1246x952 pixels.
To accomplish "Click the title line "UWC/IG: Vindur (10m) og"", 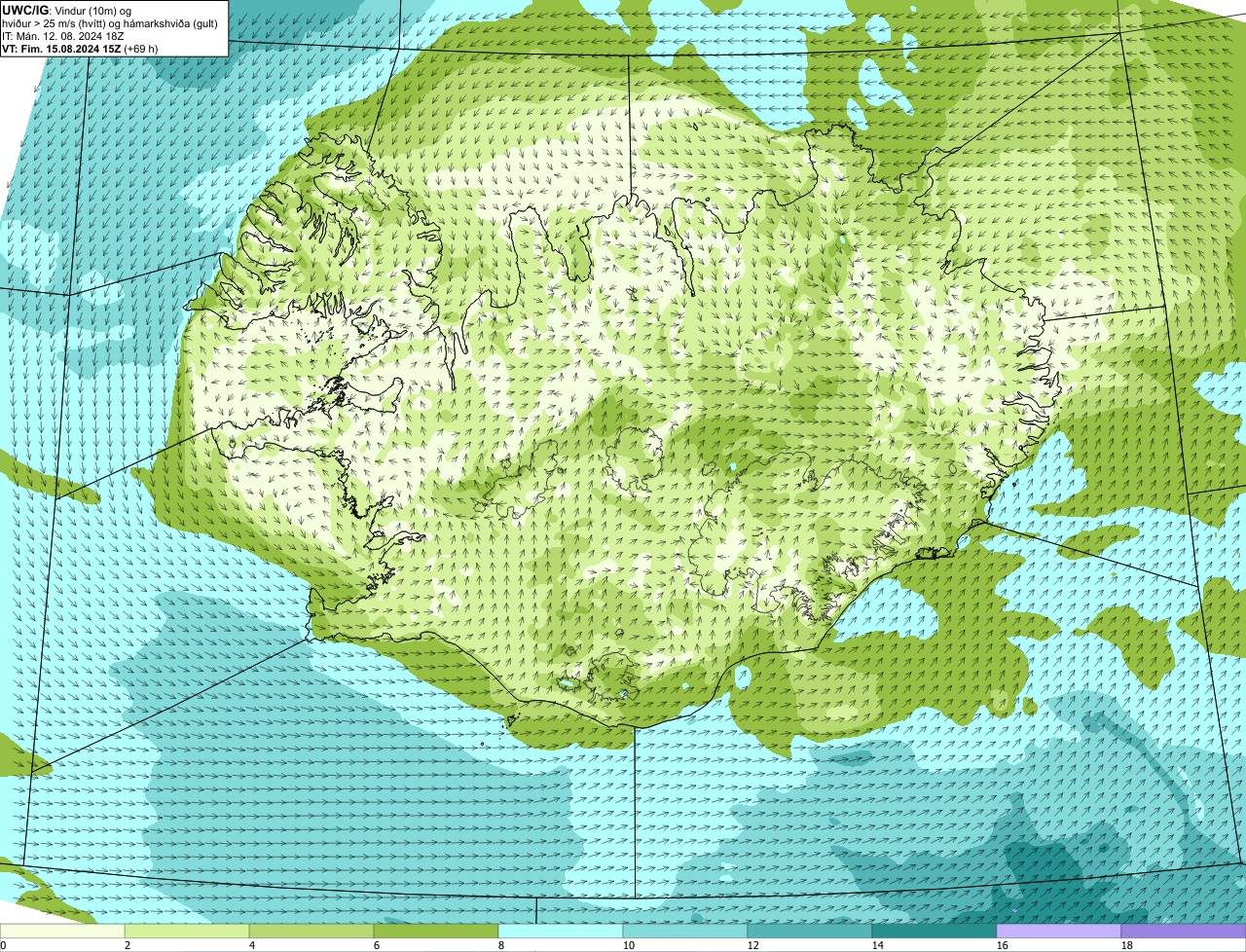I will click(66, 11).
